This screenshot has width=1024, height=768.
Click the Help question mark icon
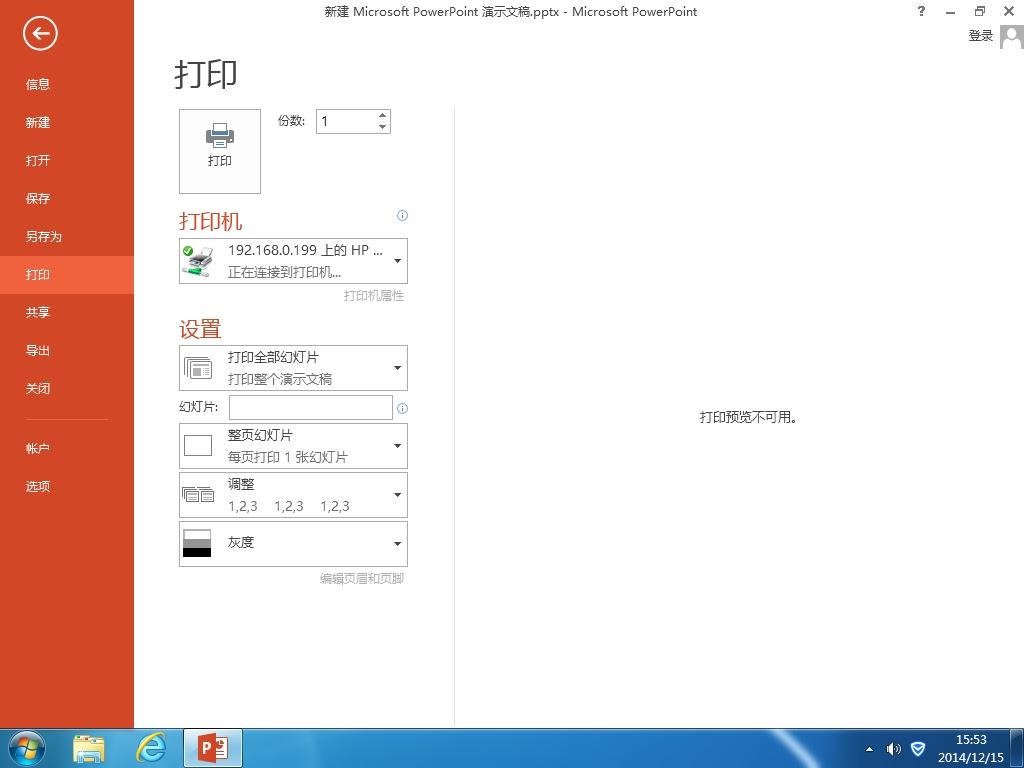tap(921, 11)
